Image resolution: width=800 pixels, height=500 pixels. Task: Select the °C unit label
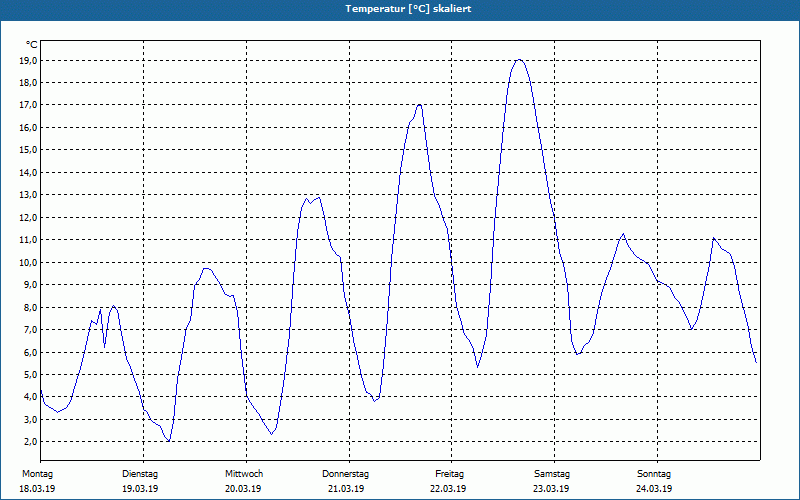coord(32,45)
